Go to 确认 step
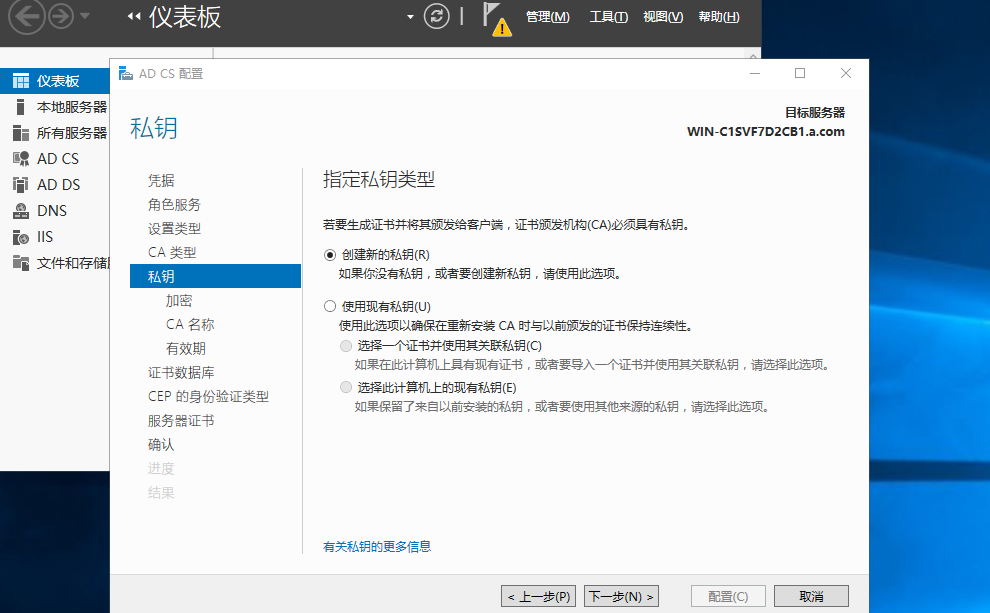 click(161, 444)
